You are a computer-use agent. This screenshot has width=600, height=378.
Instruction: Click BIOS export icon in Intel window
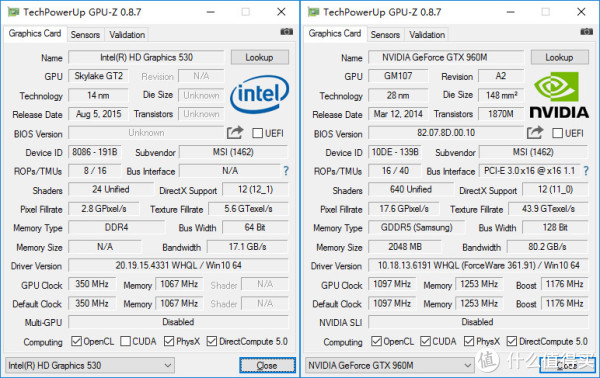click(235, 133)
